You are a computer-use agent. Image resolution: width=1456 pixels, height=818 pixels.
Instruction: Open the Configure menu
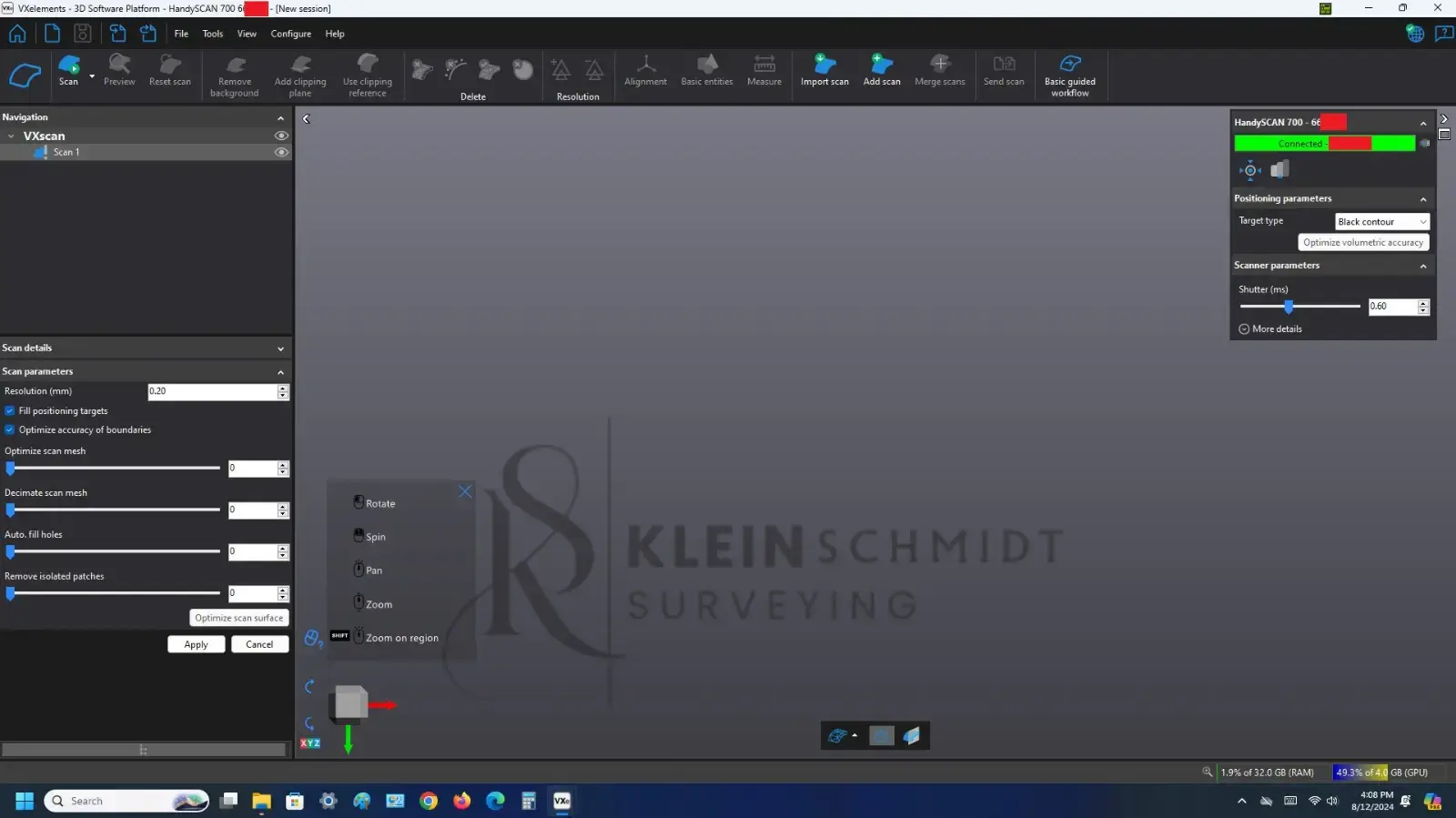(290, 34)
